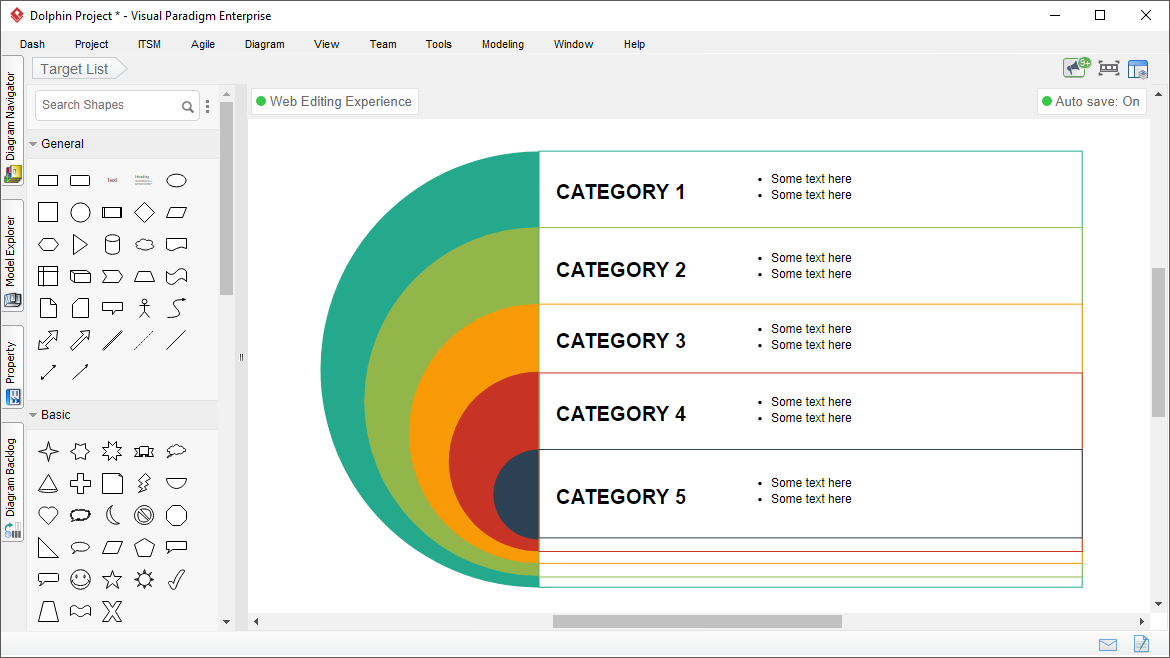Select the rectangle shape in General palette
Screen dimensions: 1170x658
(x=48, y=181)
